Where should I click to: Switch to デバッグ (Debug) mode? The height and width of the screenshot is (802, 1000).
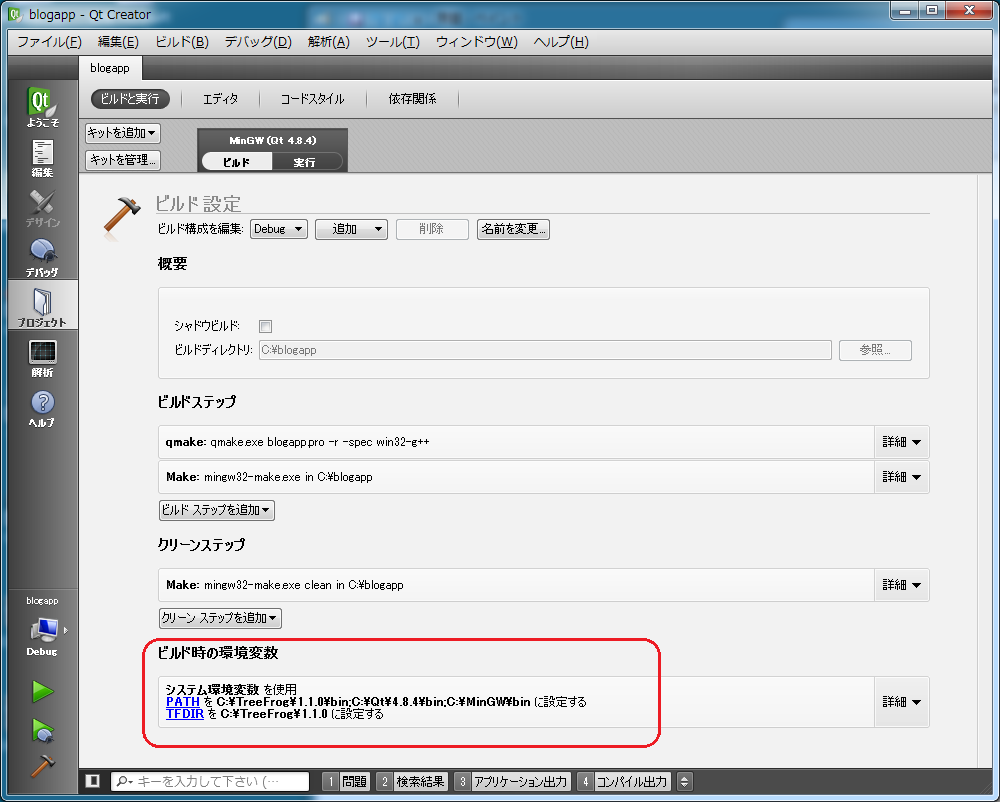point(42,257)
